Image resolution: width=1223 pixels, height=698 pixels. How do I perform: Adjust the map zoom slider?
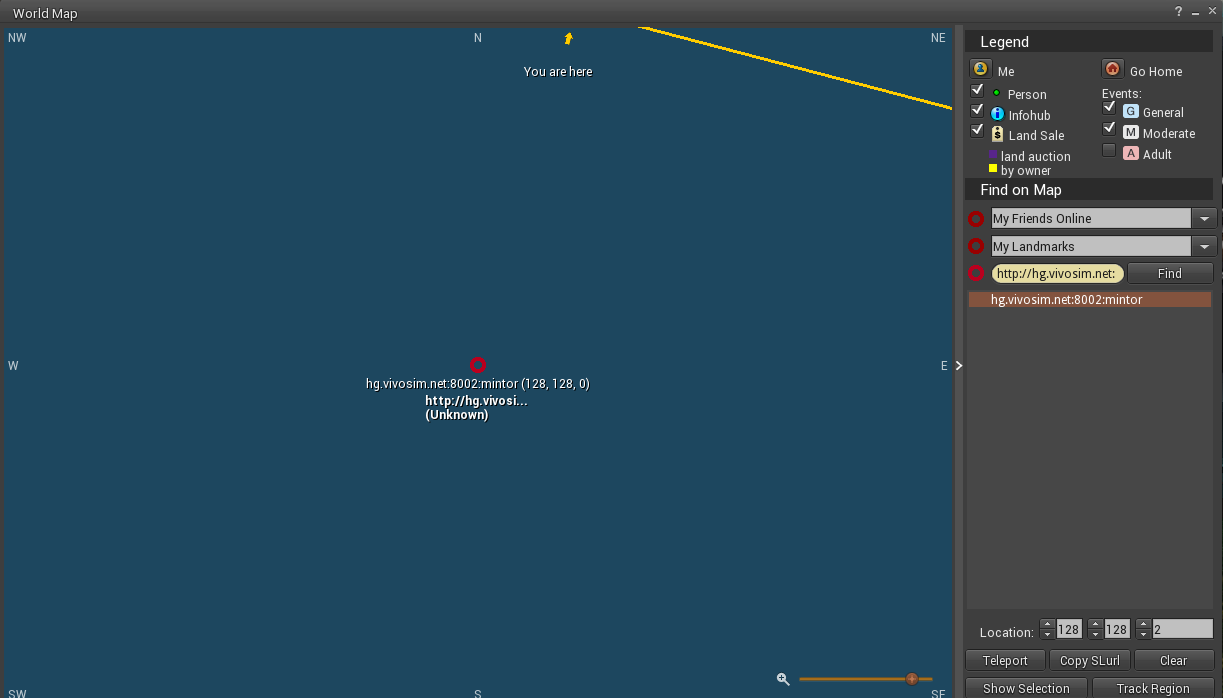point(911,679)
